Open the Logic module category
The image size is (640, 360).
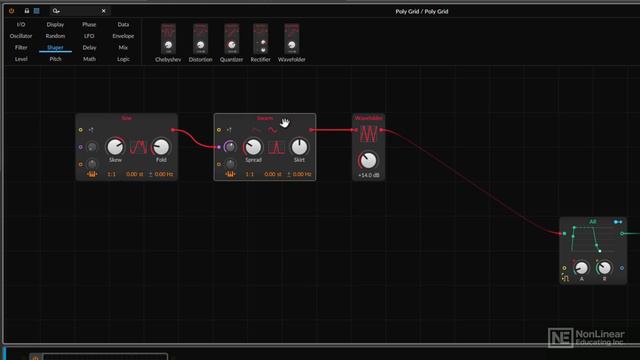pos(123,59)
